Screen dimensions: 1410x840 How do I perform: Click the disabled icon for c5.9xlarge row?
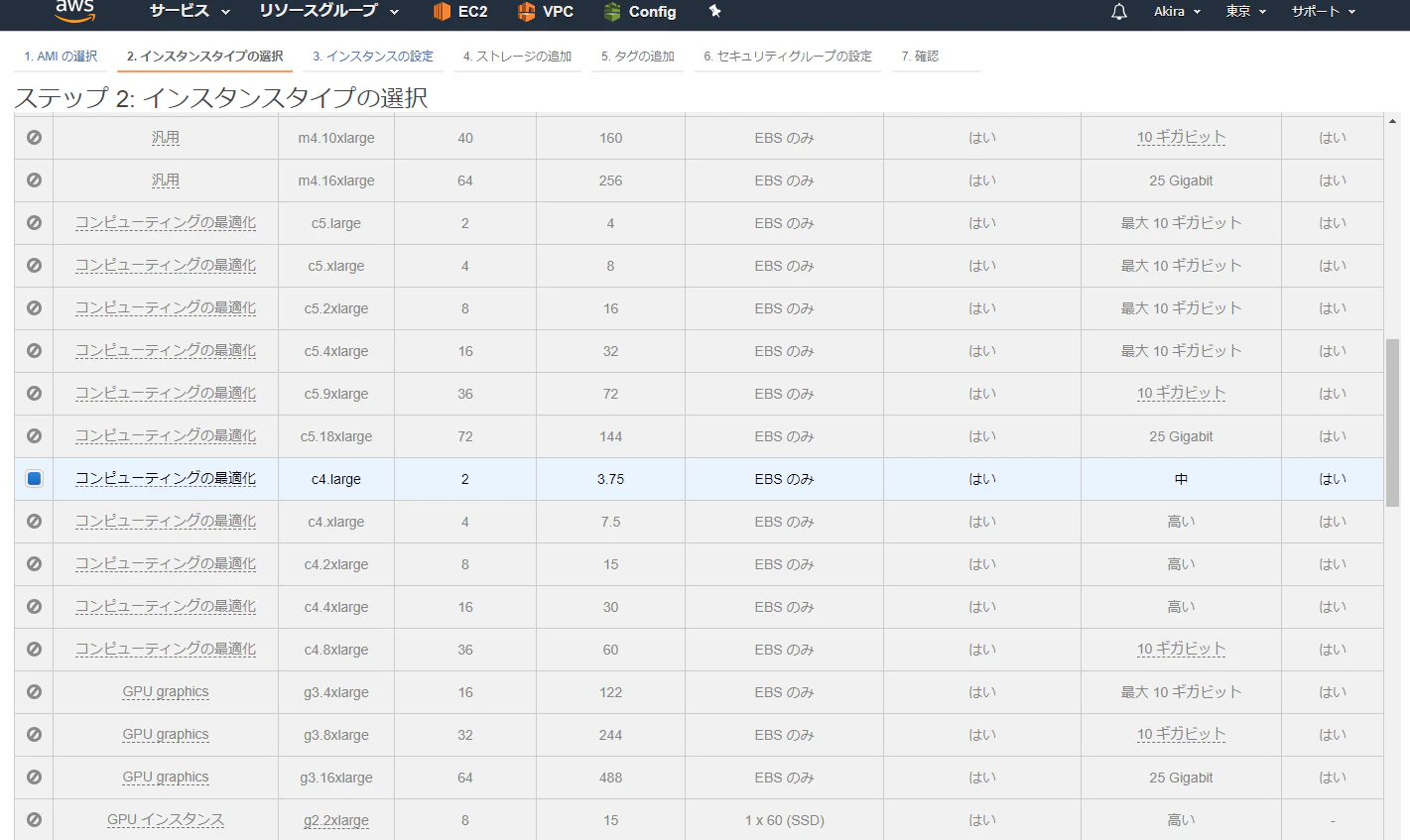pyautogui.click(x=34, y=394)
